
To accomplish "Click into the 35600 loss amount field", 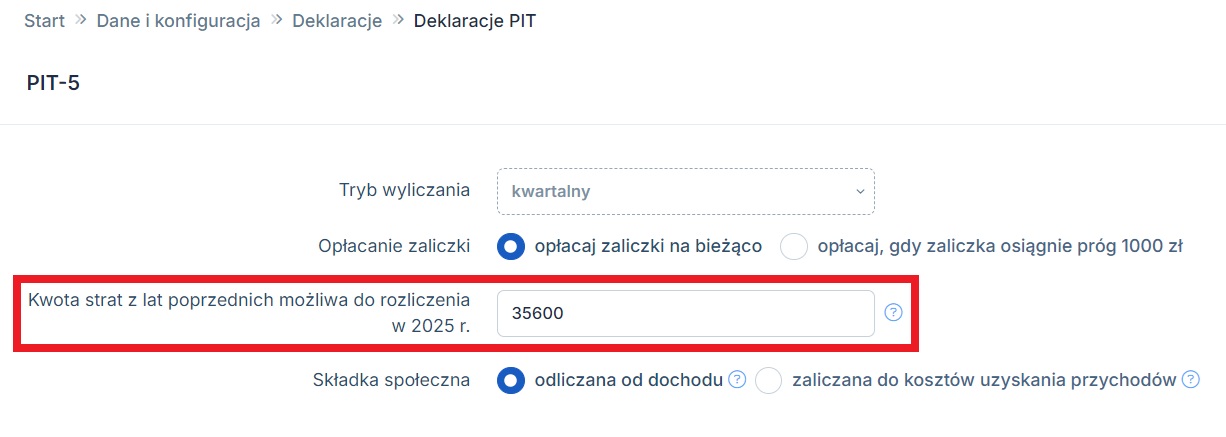I will [x=686, y=313].
